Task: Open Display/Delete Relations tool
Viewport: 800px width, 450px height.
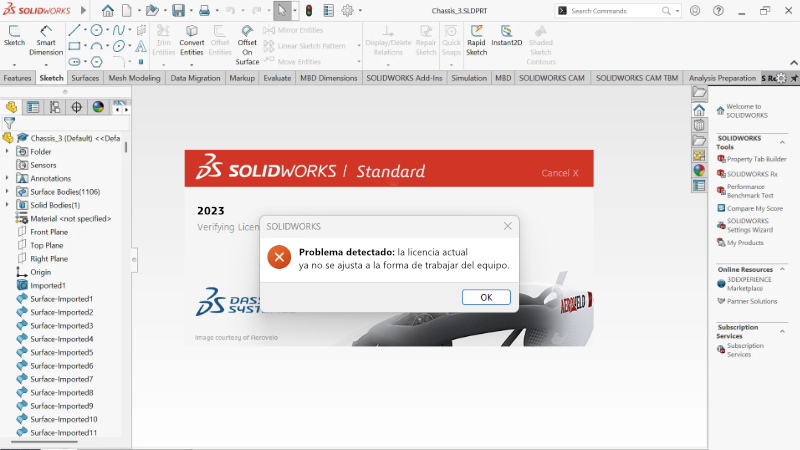Action: click(x=388, y=40)
